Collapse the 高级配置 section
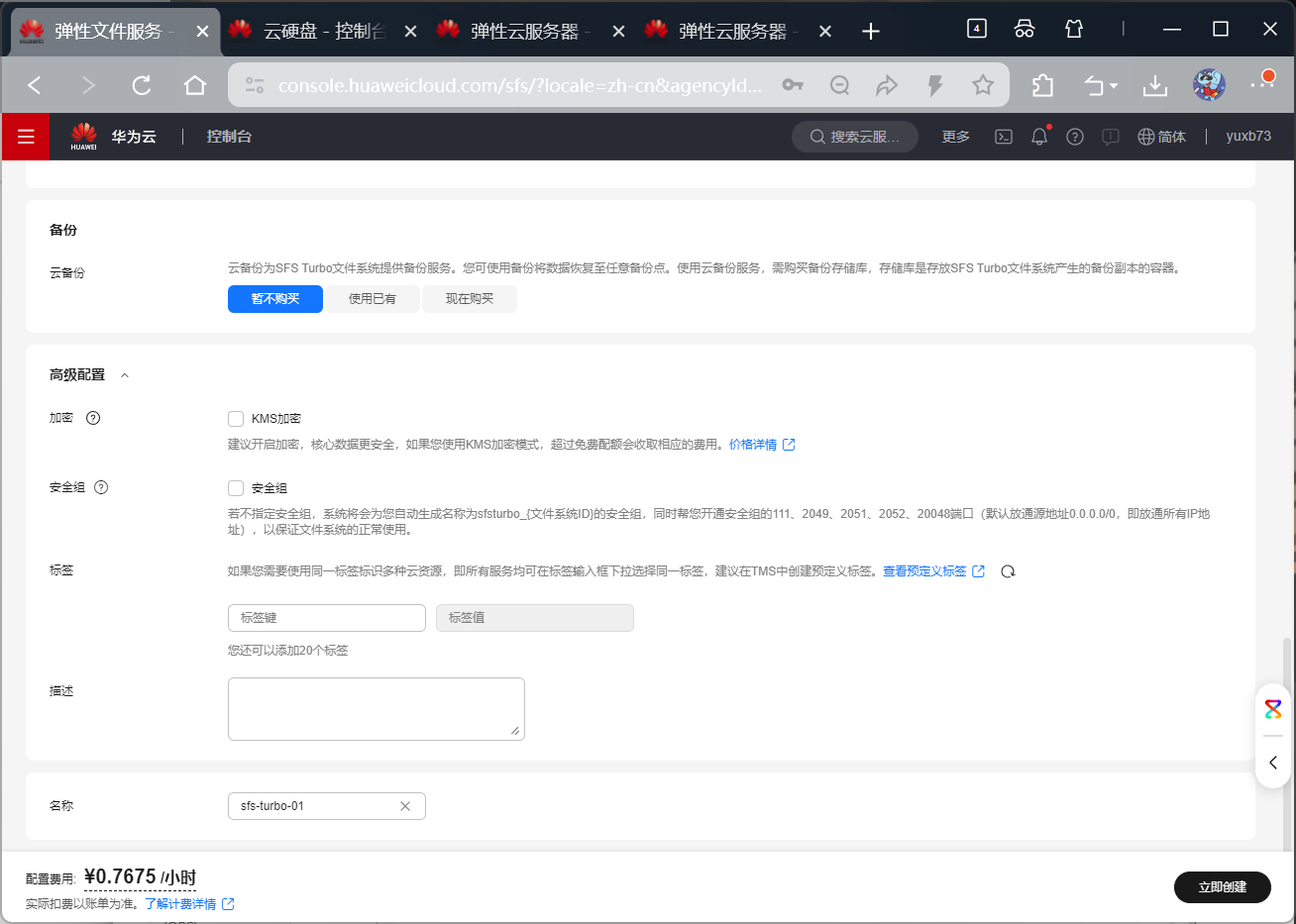1296x924 pixels. pos(125,375)
